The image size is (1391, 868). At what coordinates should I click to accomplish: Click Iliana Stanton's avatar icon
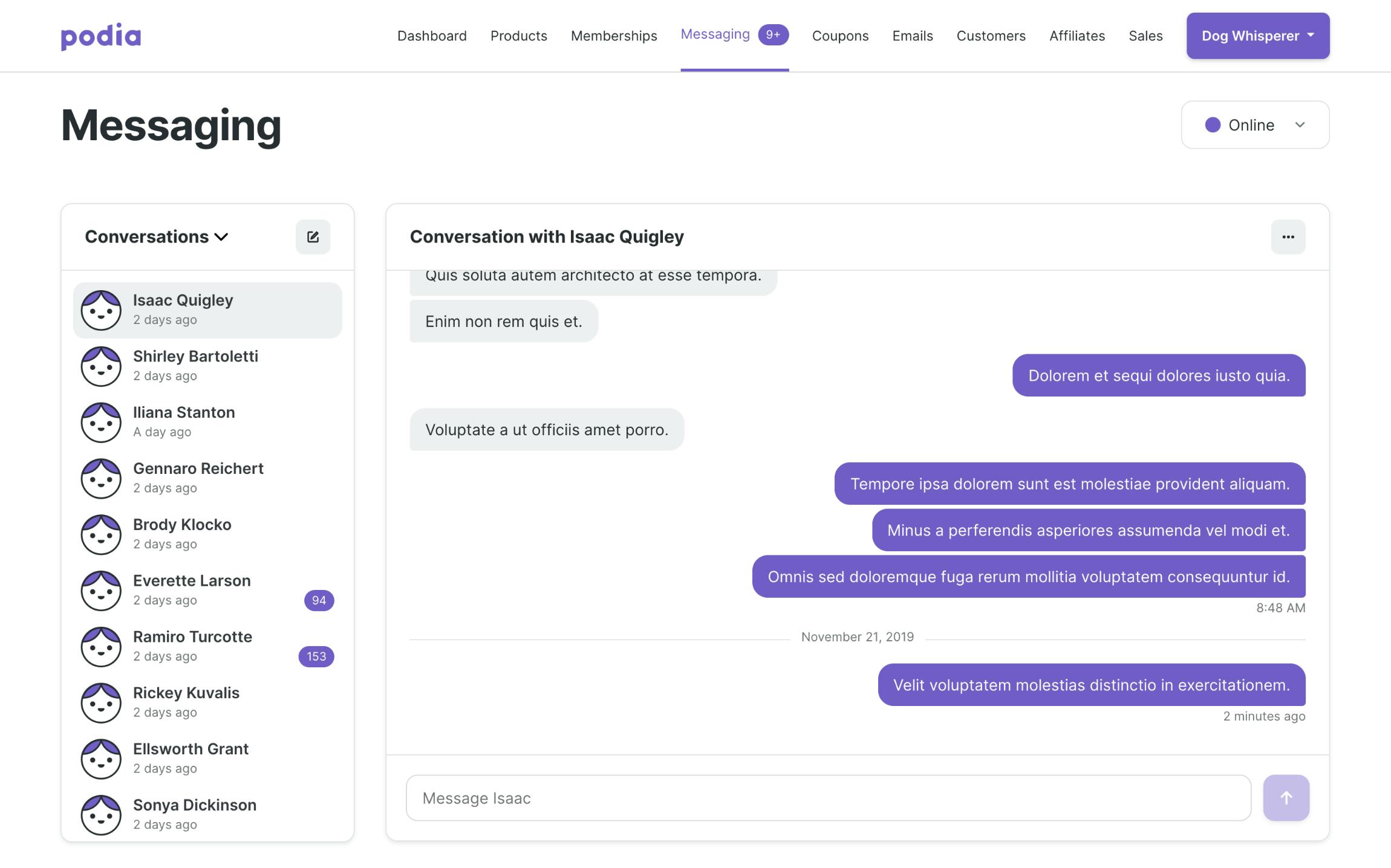101,423
